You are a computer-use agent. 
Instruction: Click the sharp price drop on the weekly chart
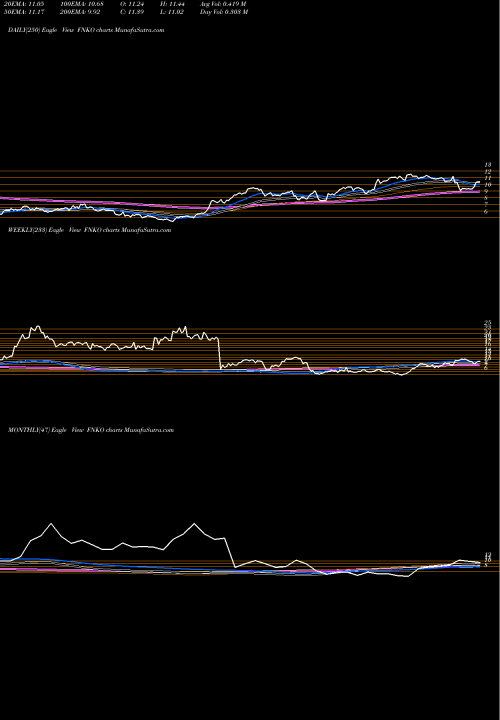click(x=219, y=354)
